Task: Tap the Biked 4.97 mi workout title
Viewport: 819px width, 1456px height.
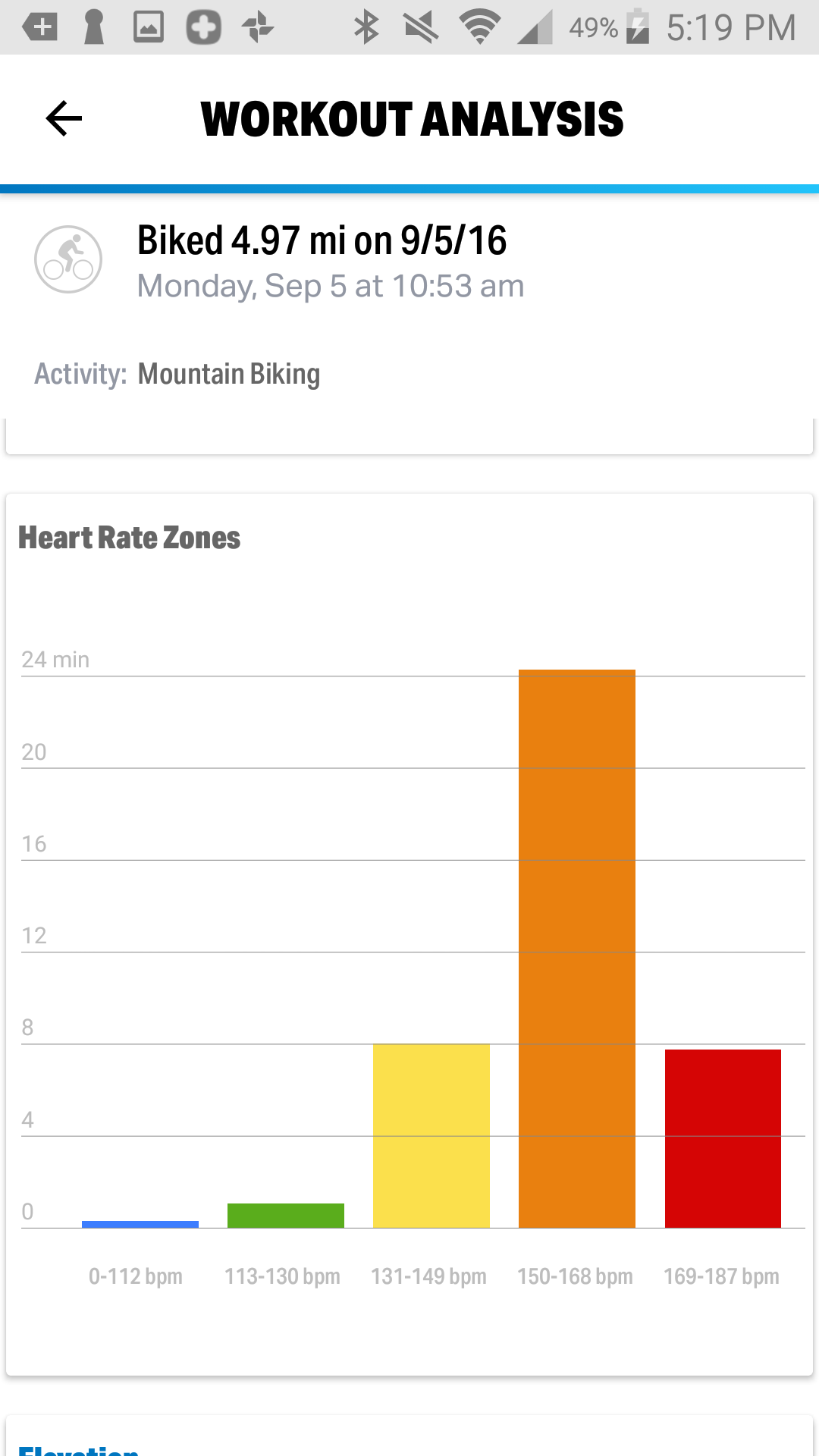Action: [x=322, y=241]
